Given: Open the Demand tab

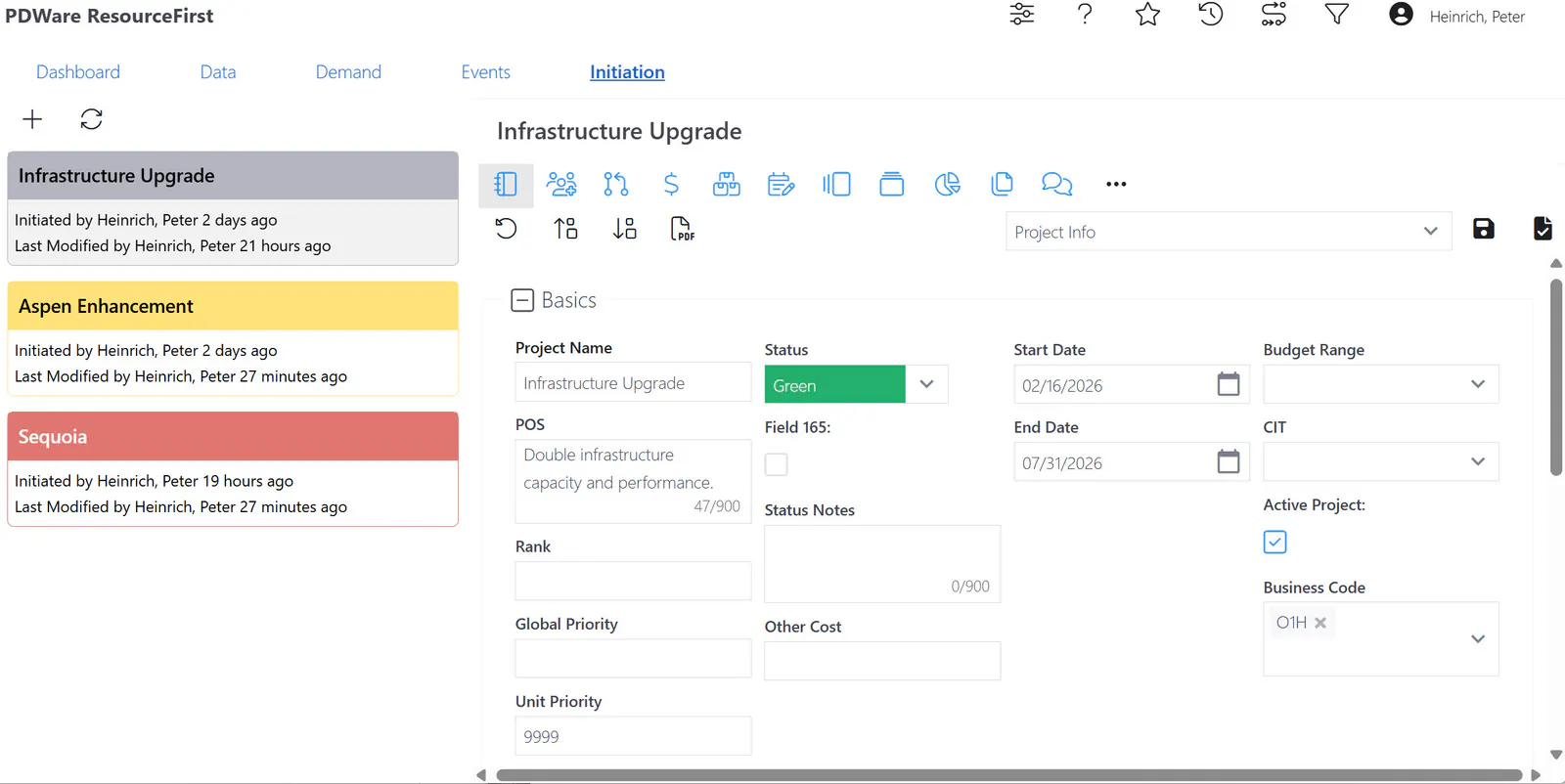Looking at the screenshot, I should coord(348,72).
